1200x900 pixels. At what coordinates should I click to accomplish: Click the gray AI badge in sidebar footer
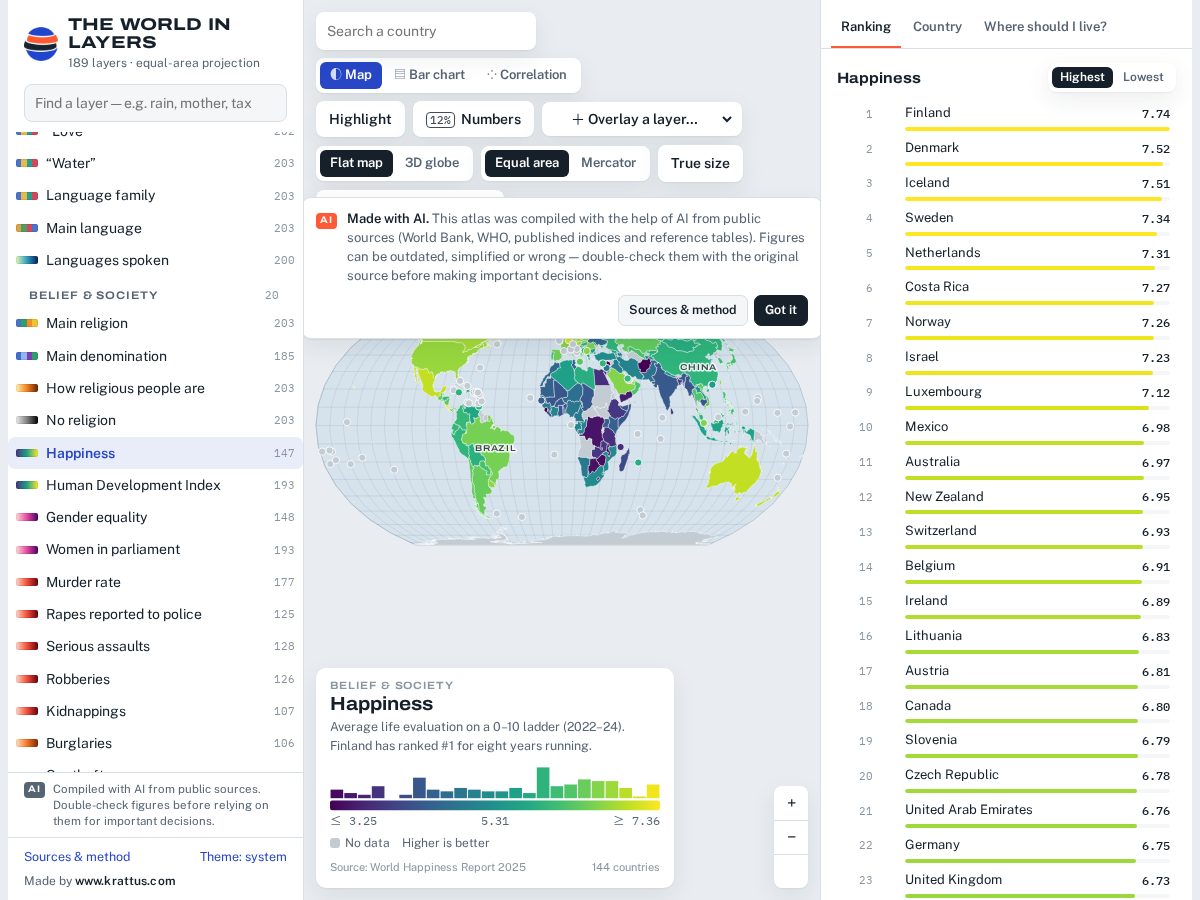click(34, 789)
